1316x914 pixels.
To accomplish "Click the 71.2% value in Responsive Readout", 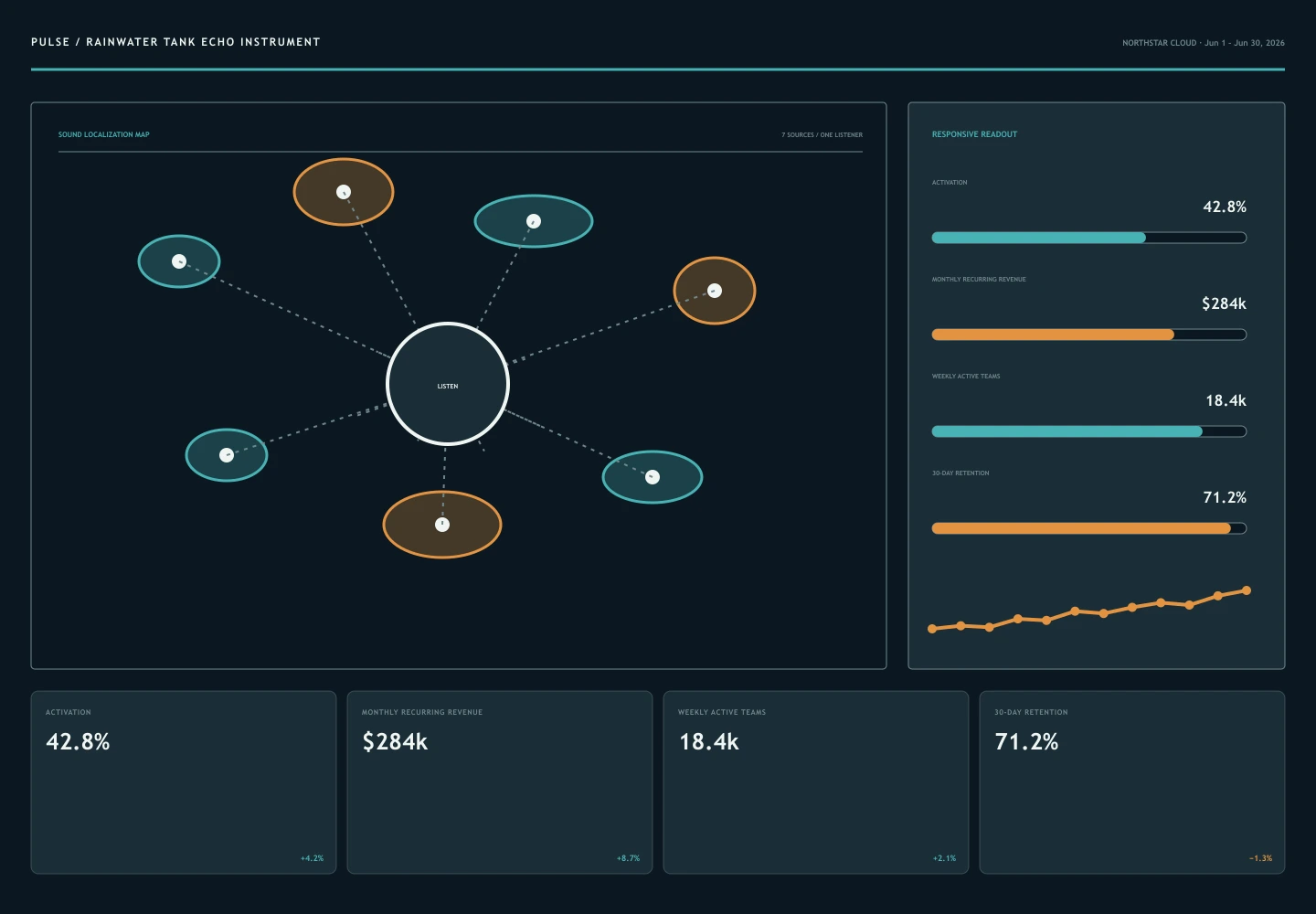I will click(x=1225, y=497).
